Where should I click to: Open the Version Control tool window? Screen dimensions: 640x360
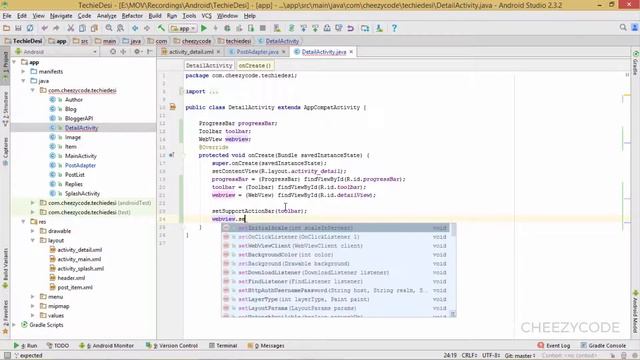click(172, 346)
